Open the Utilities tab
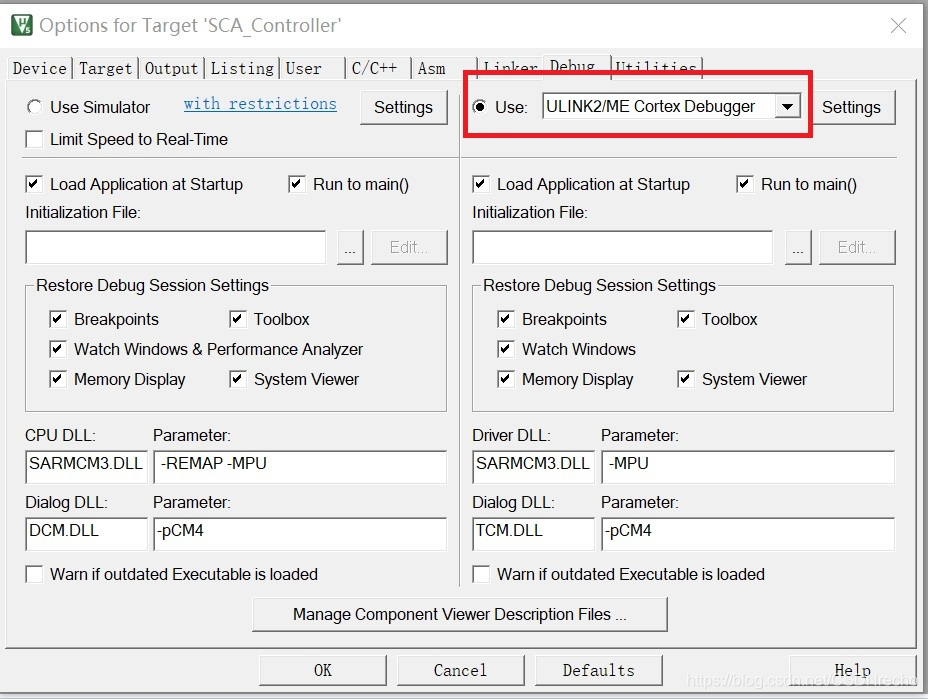This screenshot has width=928, height=699. (x=656, y=66)
